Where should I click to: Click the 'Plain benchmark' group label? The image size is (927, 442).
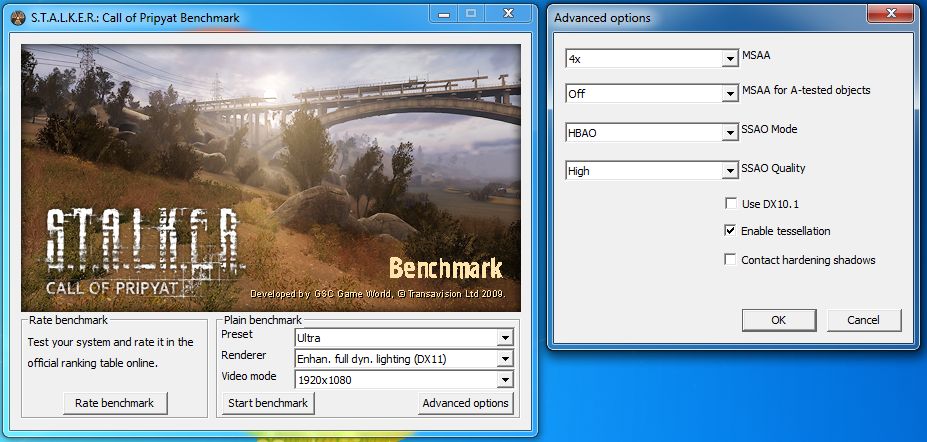click(x=262, y=320)
